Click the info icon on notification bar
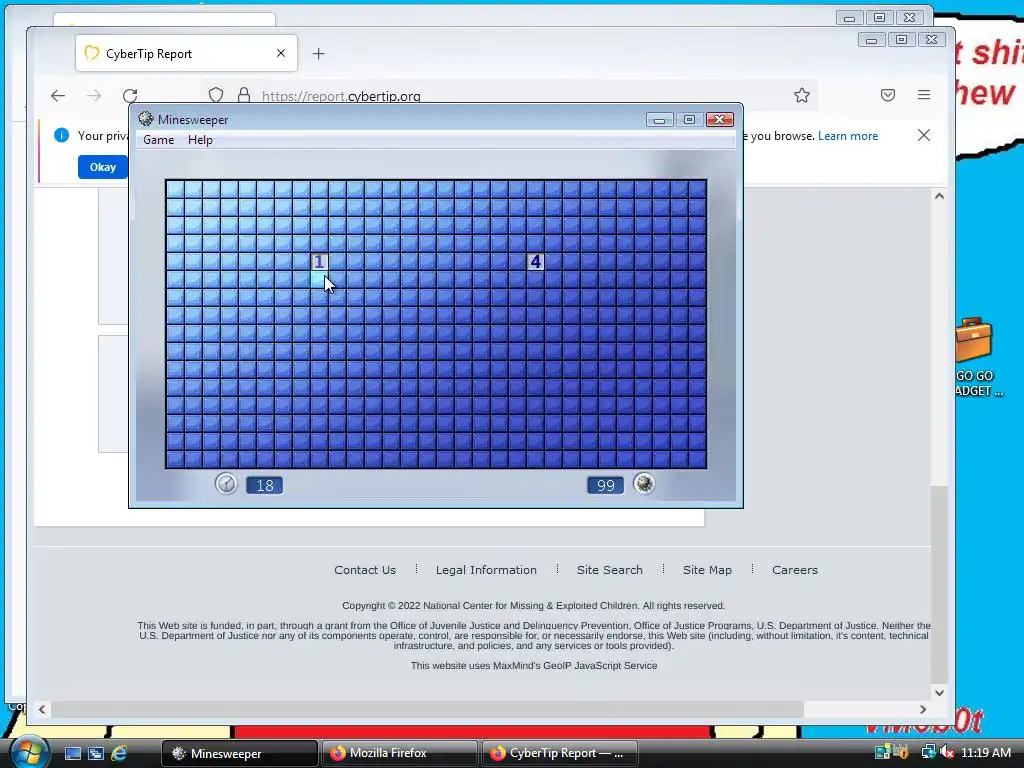The width and height of the screenshot is (1024, 768). 61,135
